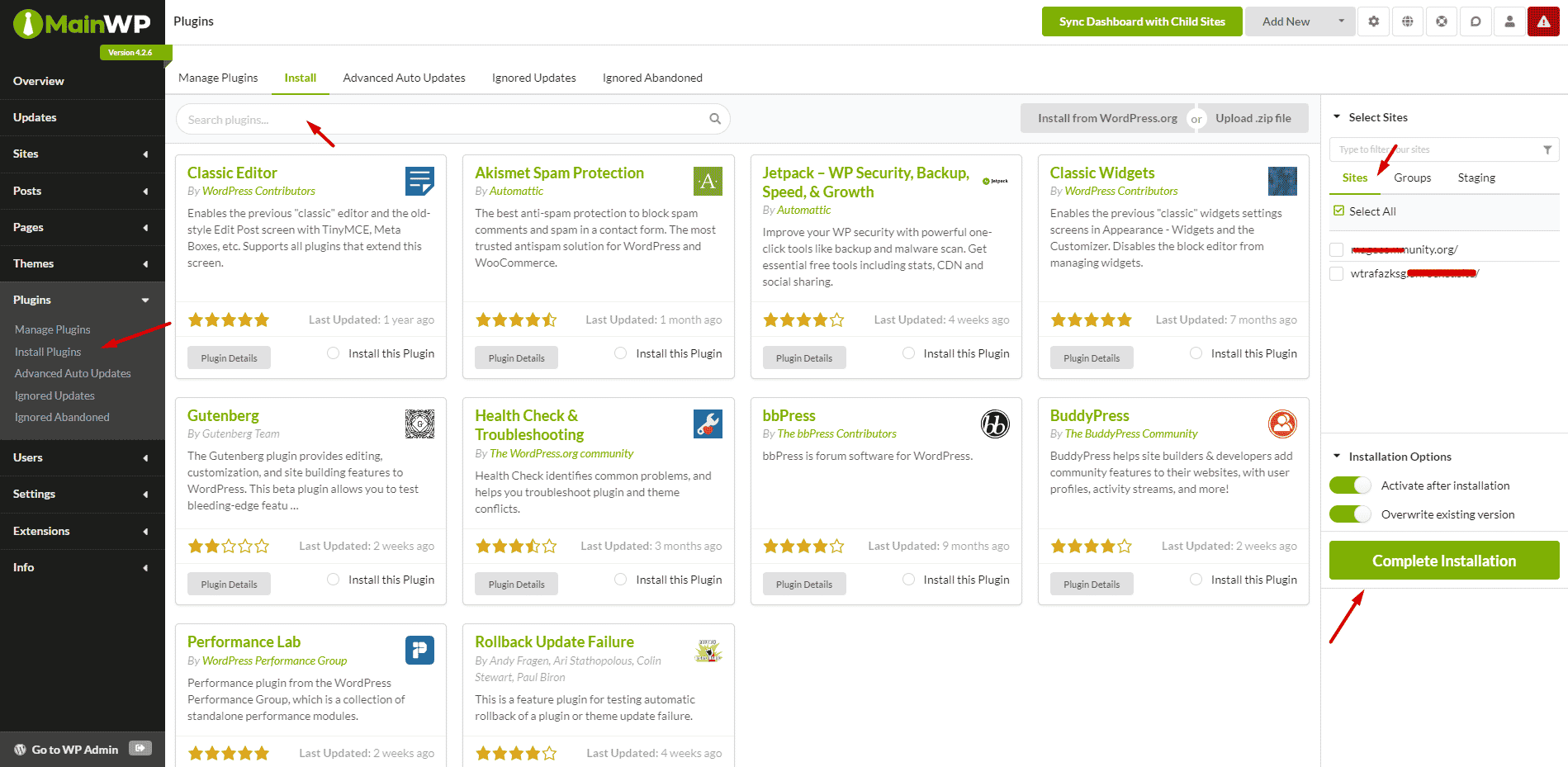1568x767 pixels.
Task: Click Install from WordPress.org button
Action: (x=1107, y=118)
